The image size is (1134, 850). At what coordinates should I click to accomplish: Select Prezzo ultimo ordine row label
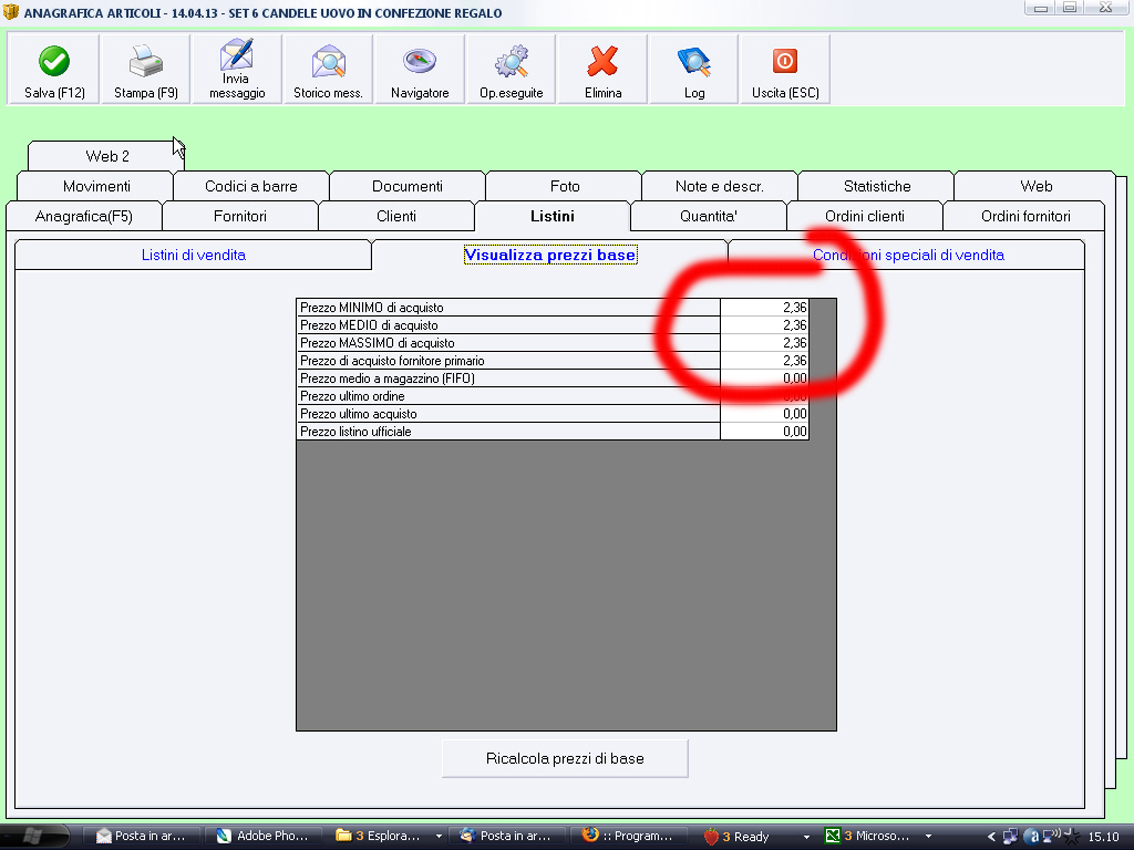508,396
